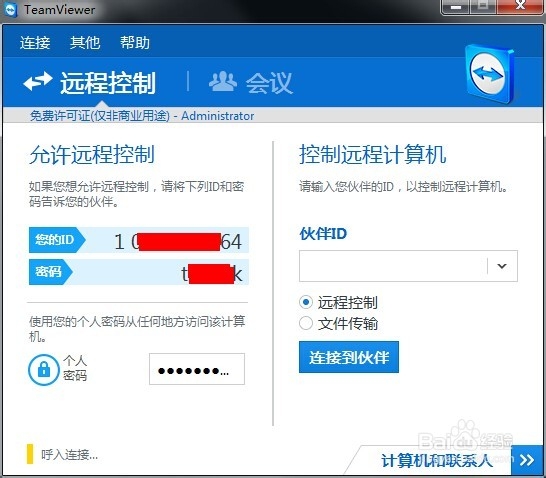The height and width of the screenshot is (478, 546).
Task: Click the 允许远程控制 heading
Action: pos(92,154)
